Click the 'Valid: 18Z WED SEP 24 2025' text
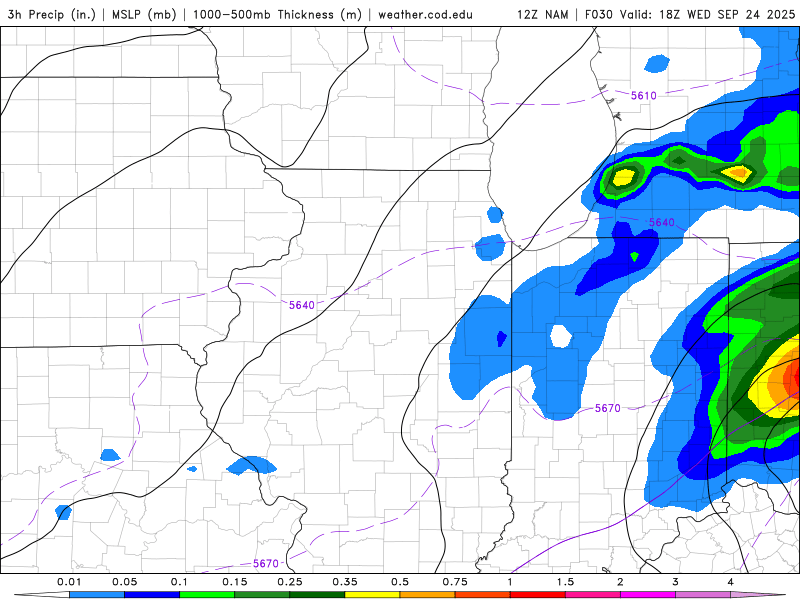 click(x=707, y=15)
